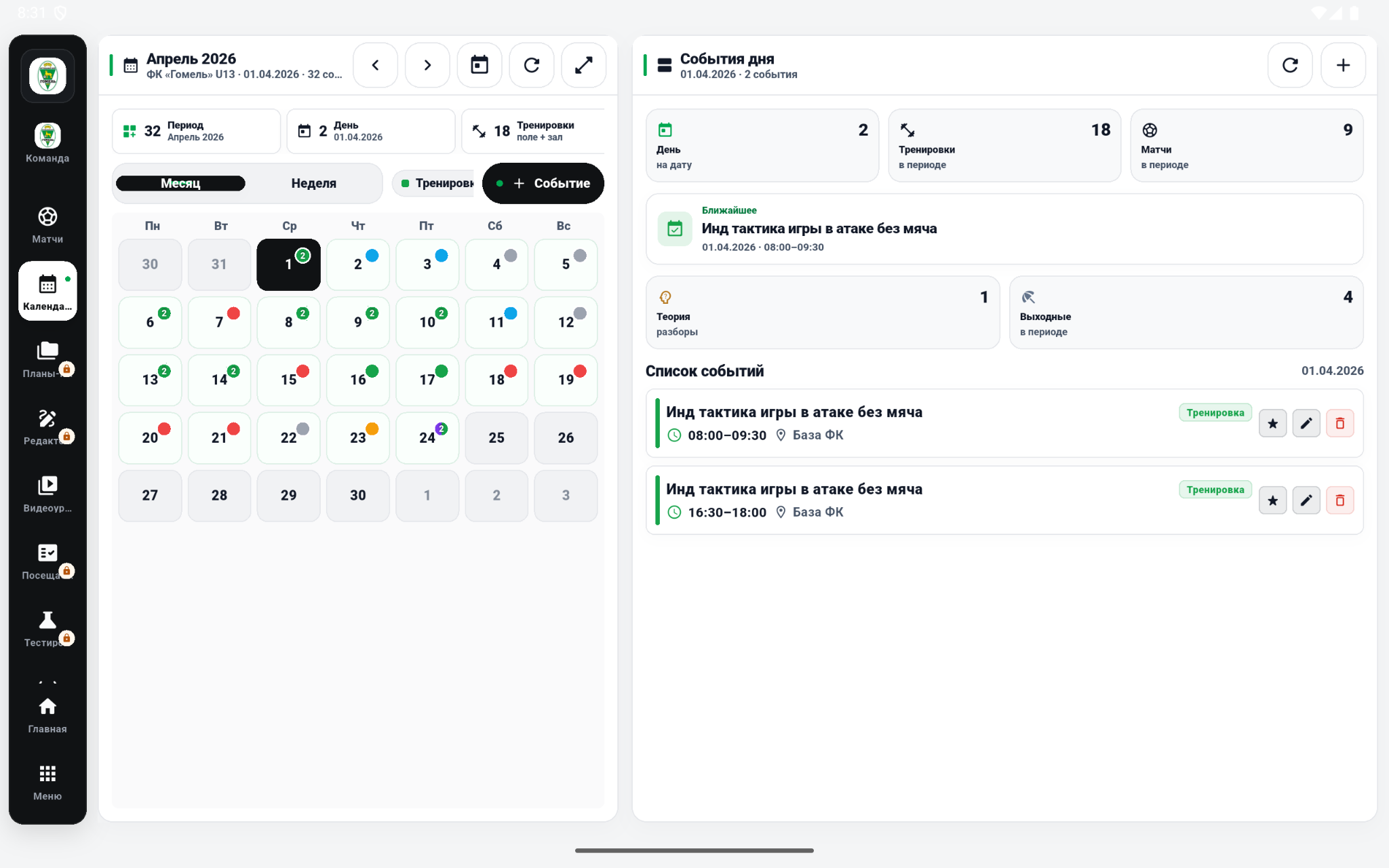The height and width of the screenshot is (868, 1389).
Task: Go to Главная from sidebar
Action: (47, 715)
